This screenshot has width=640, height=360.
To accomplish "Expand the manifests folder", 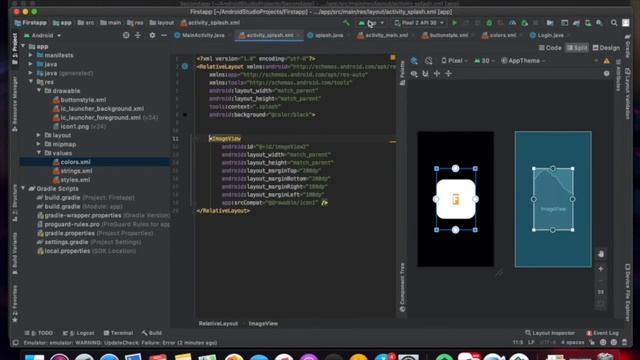I will pyautogui.click(x=31, y=55).
